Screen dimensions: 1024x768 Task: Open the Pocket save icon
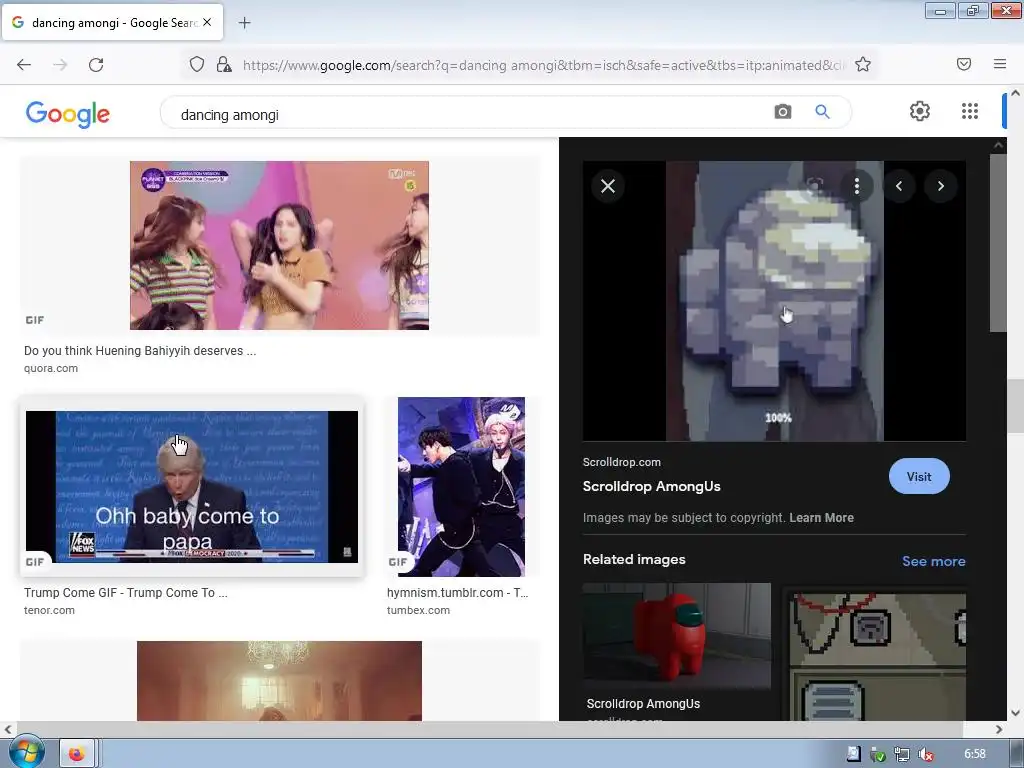[x=964, y=64]
